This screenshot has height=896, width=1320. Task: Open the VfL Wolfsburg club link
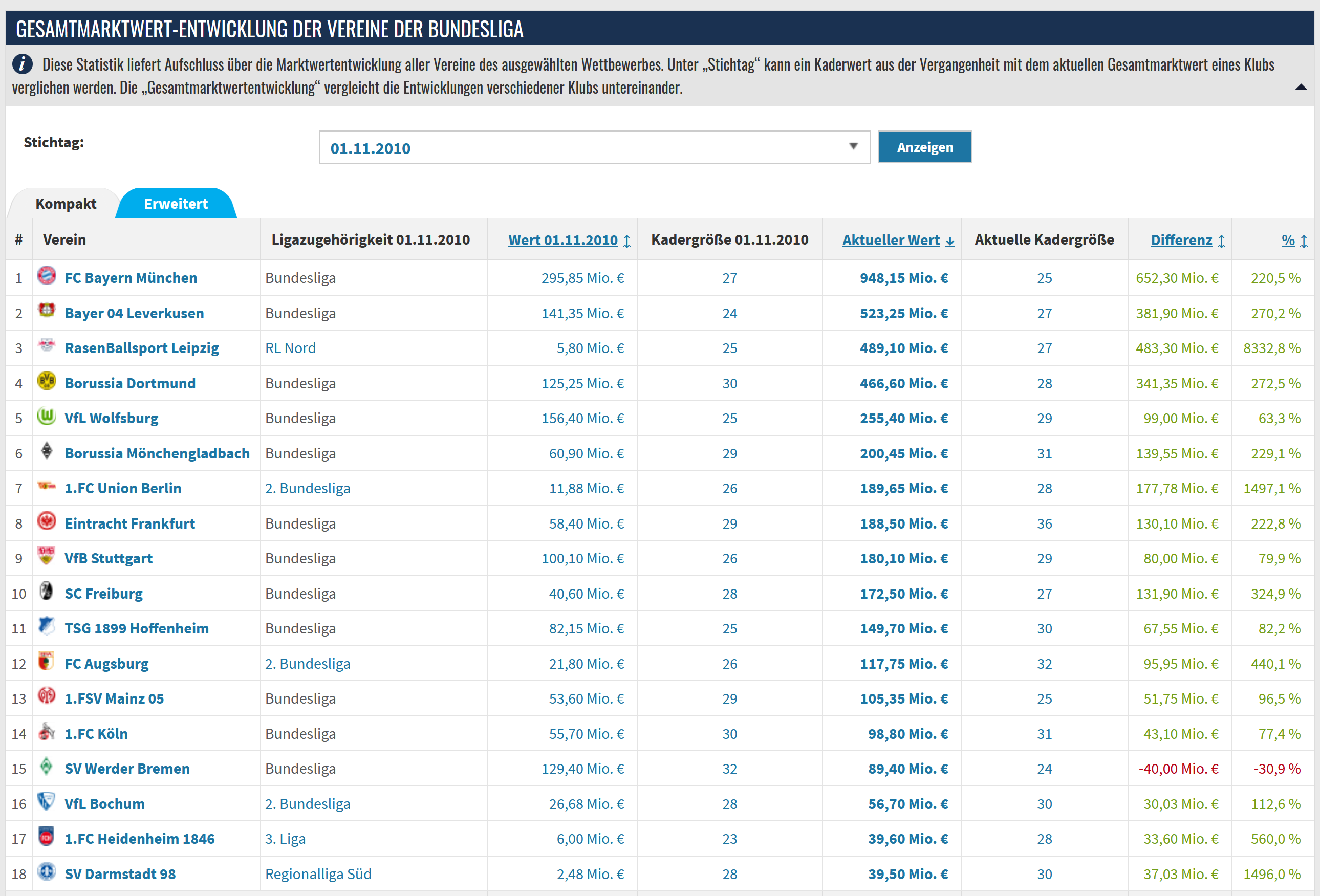click(112, 419)
